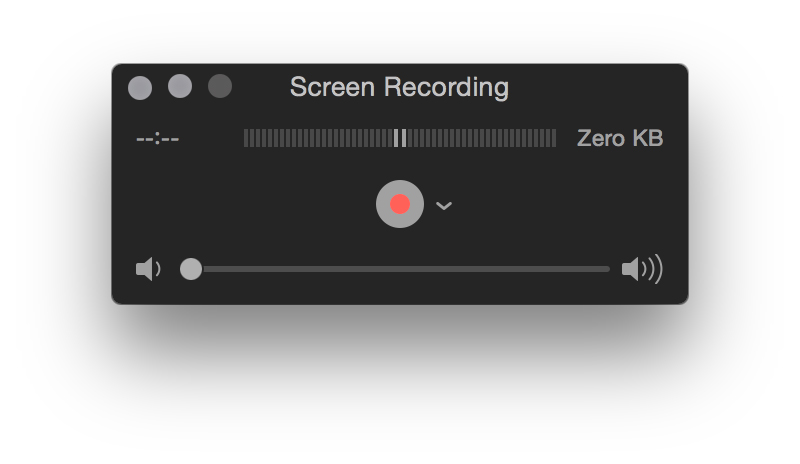Click the Zero KB file size label
800x464 pixels.
[x=620, y=138]
